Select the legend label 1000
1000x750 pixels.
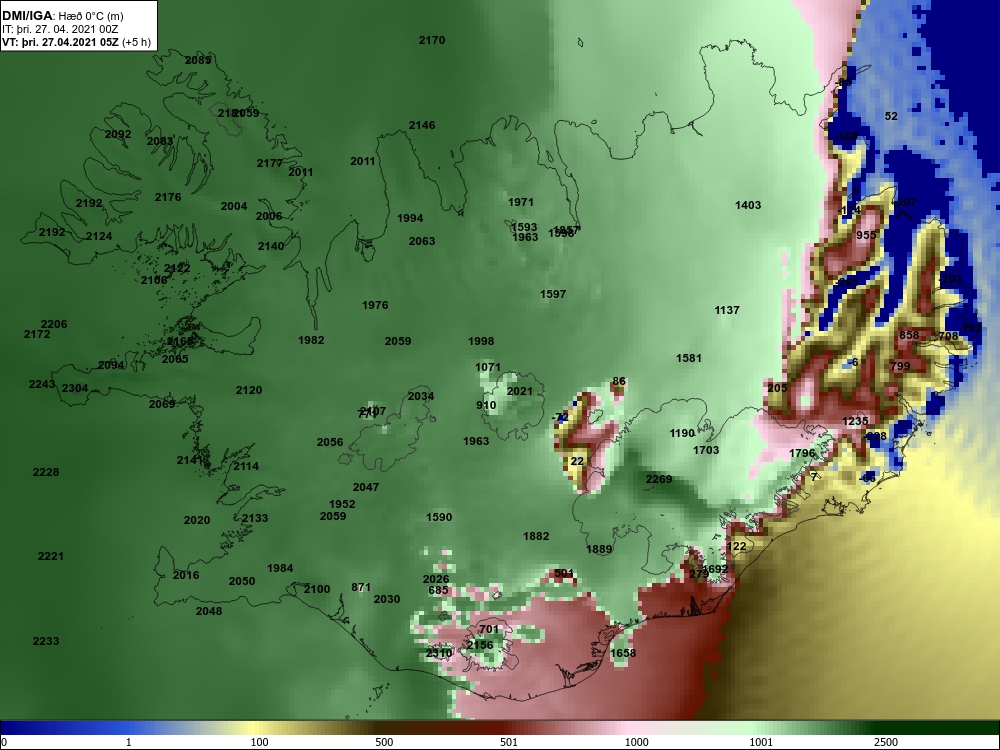(x=636, y=742)
